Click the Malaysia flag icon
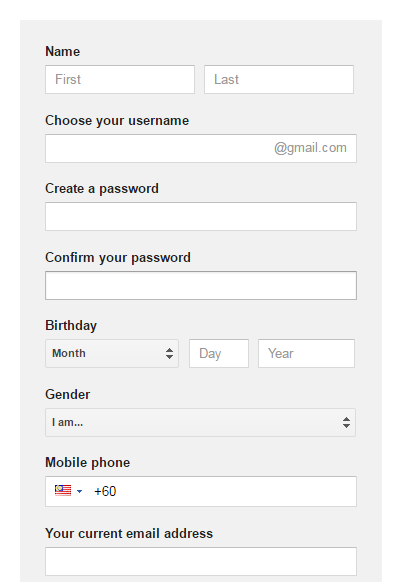Screen dimensions: 400x582 (x=63, y=490)
